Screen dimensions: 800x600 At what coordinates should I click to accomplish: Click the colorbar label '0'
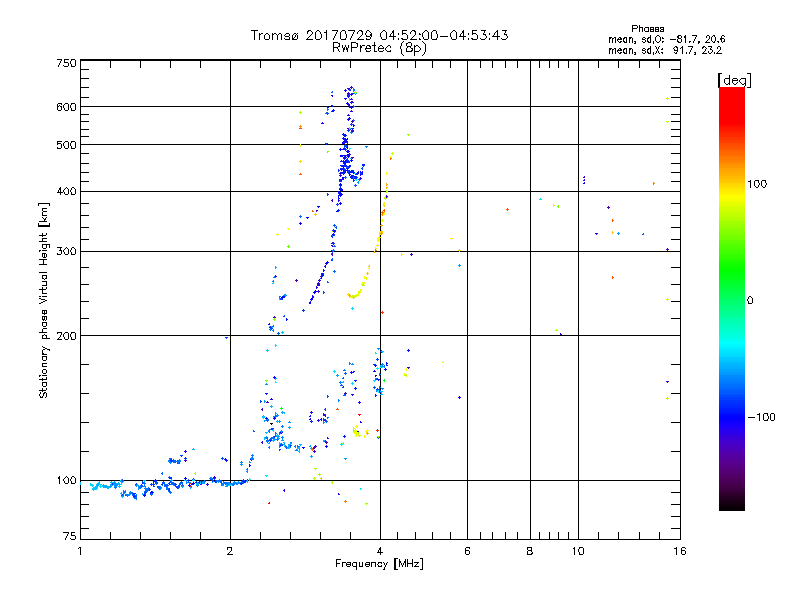(x=749, y=301)
